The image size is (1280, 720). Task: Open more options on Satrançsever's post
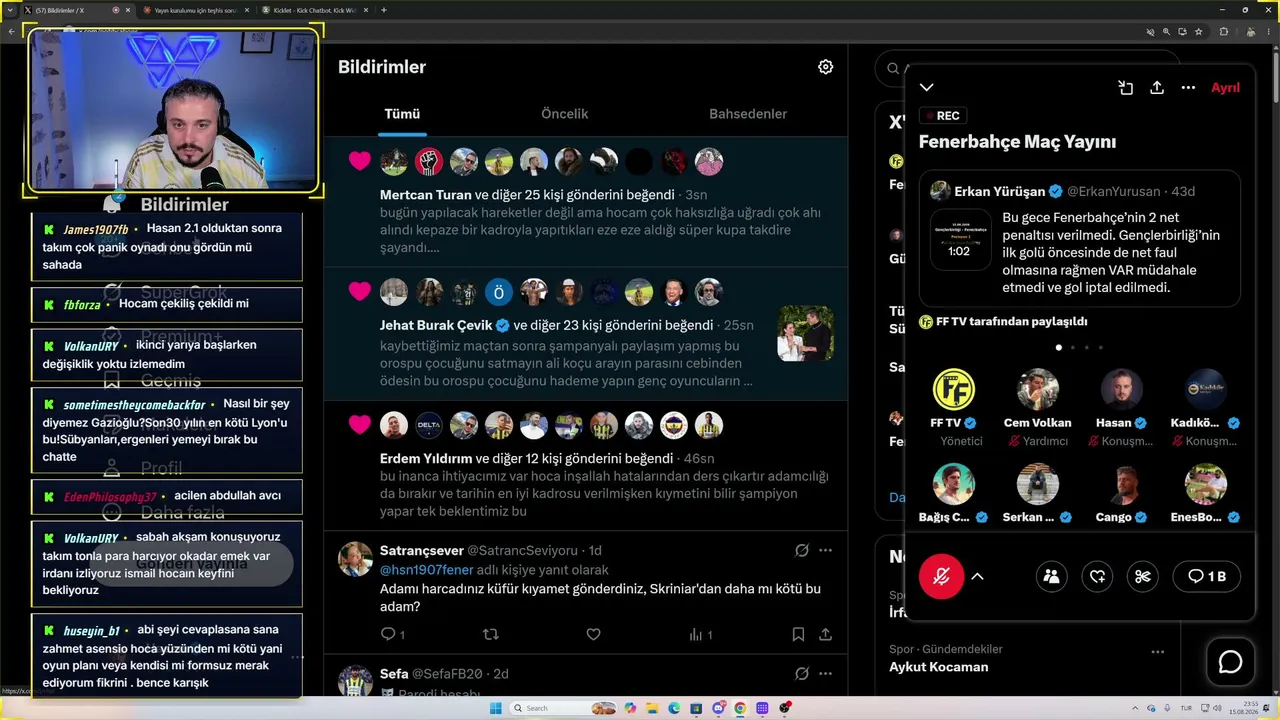825,550
